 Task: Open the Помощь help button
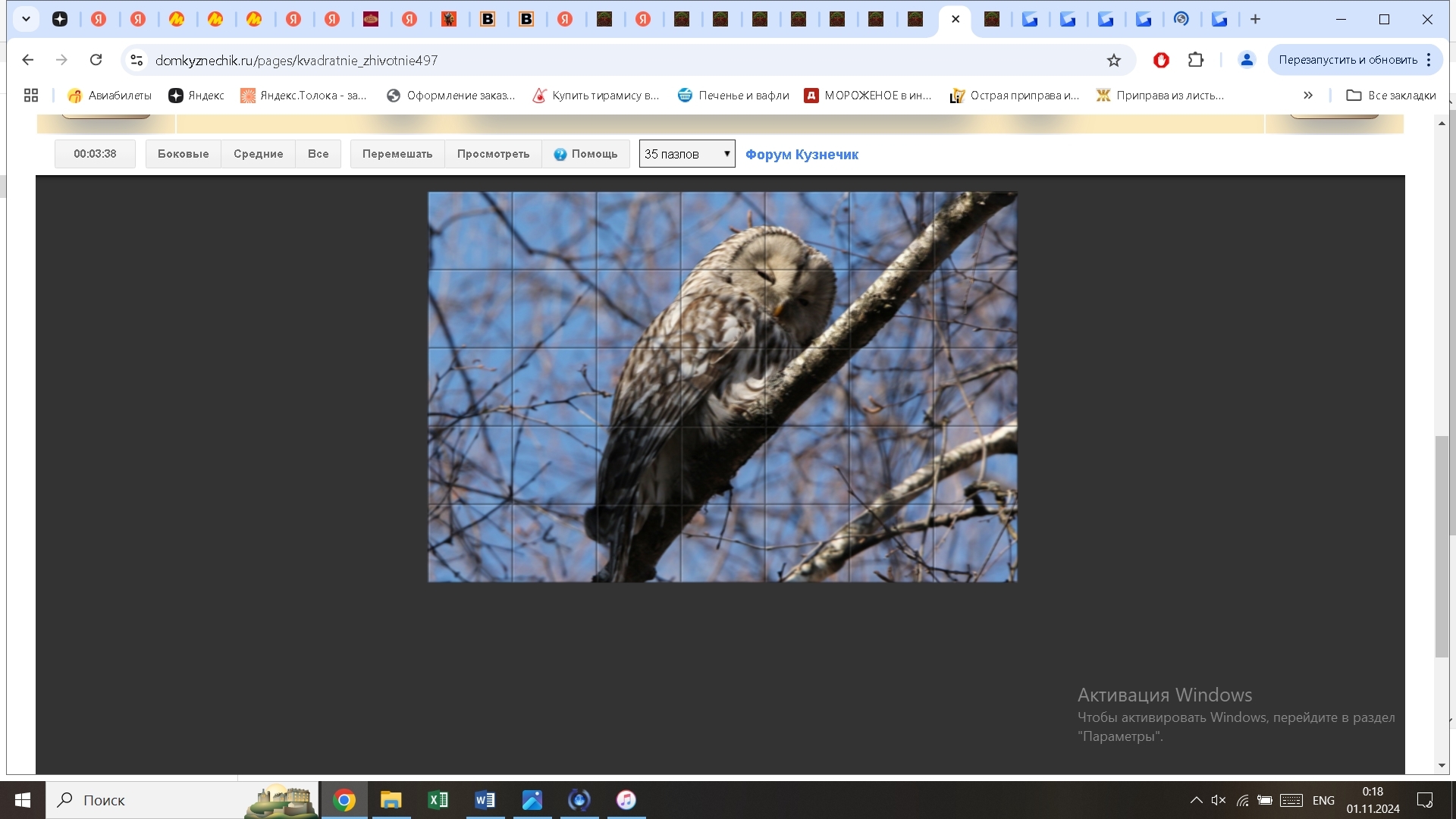pyautogui.click(x=585, y=154)
